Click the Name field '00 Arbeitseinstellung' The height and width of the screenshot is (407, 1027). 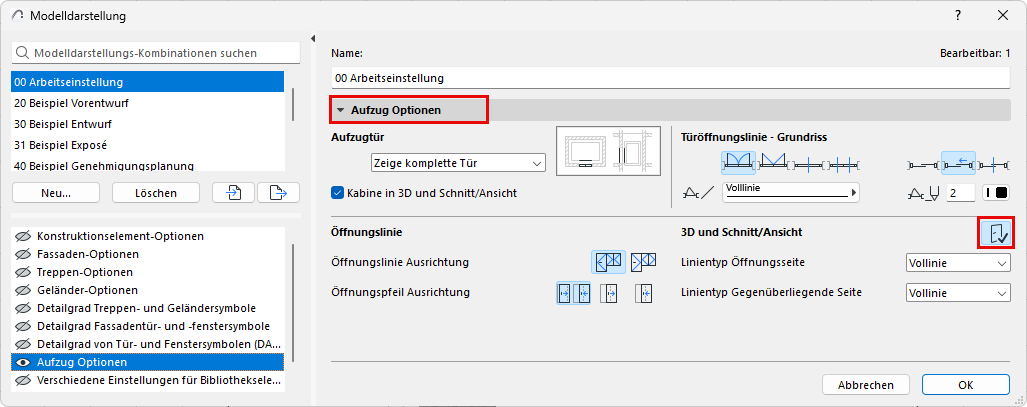tap(671, 78)
